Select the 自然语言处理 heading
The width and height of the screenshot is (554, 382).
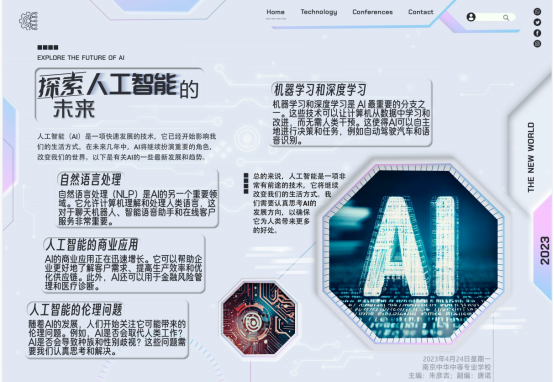click(90, 179)
